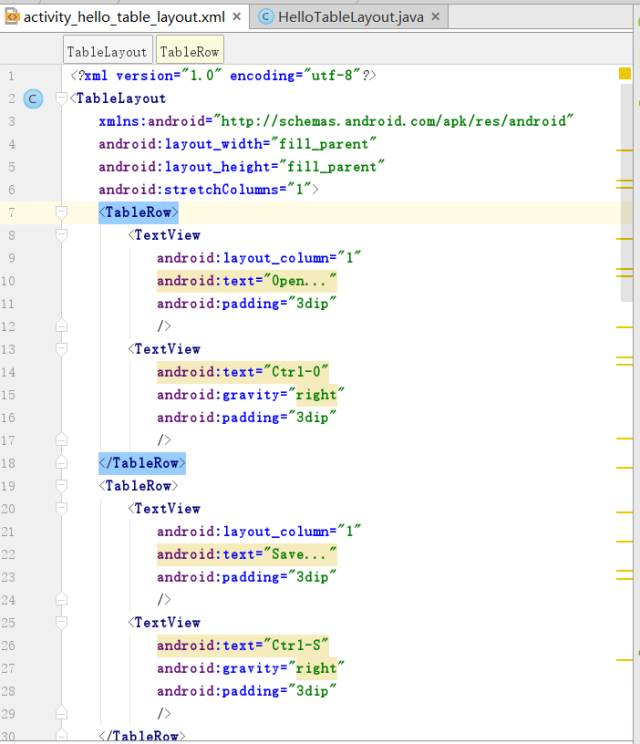This screenshot has height=744, width=640.
Task: Click TextView tag on line 8
Action: pyautogui.click(x=164, y=235)
